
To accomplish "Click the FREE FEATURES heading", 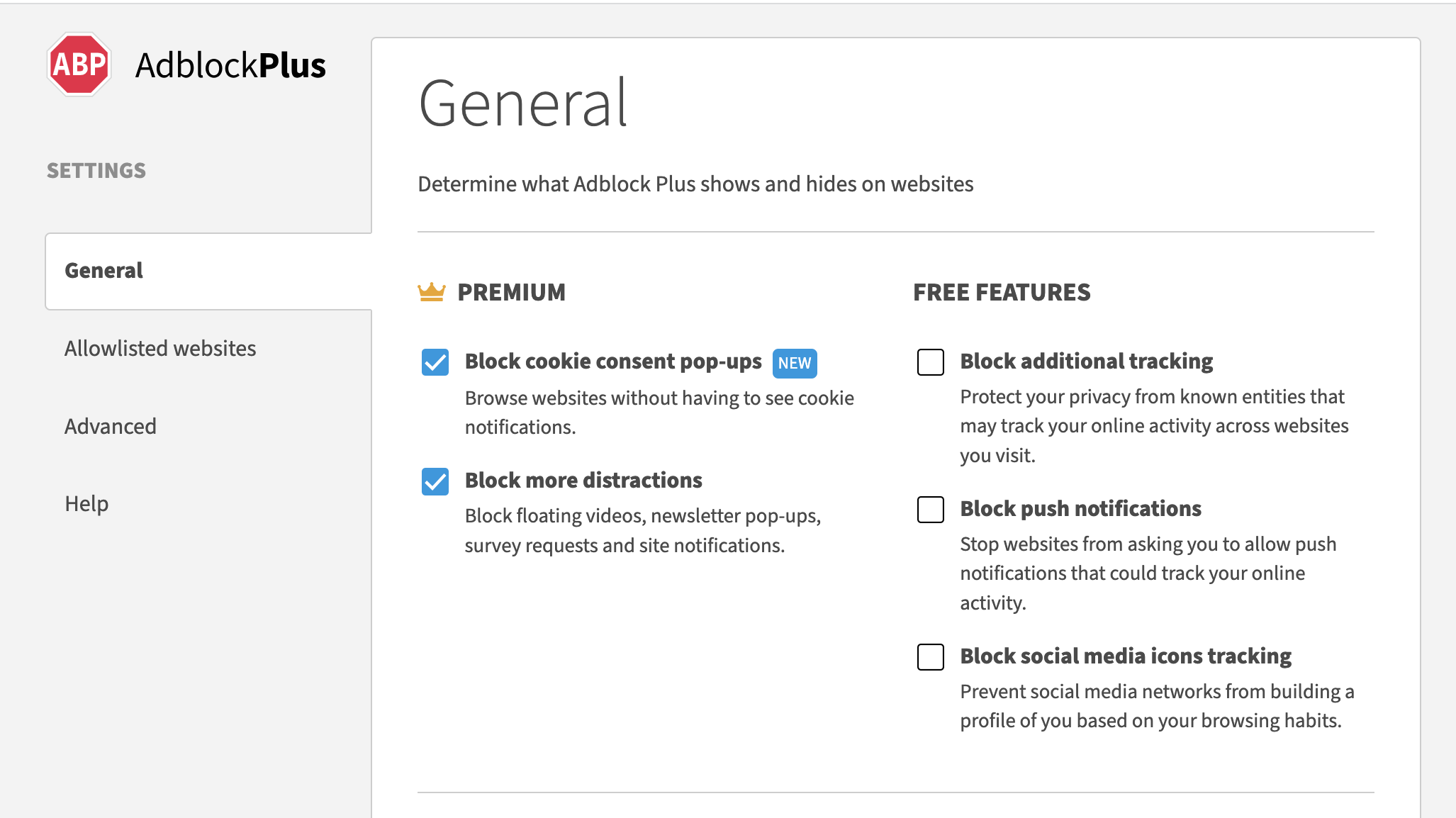I will pos(1001,292).
